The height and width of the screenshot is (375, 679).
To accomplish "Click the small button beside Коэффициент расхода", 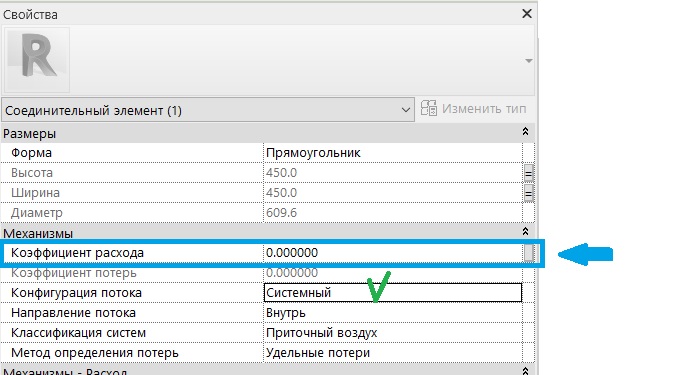I will coord(529,253).
